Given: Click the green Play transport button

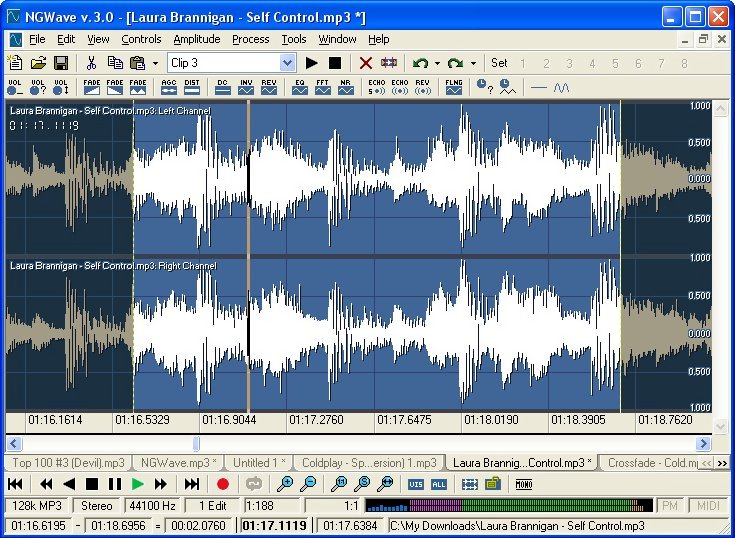Looking at the screenshot, I should (x=137, y=484).
